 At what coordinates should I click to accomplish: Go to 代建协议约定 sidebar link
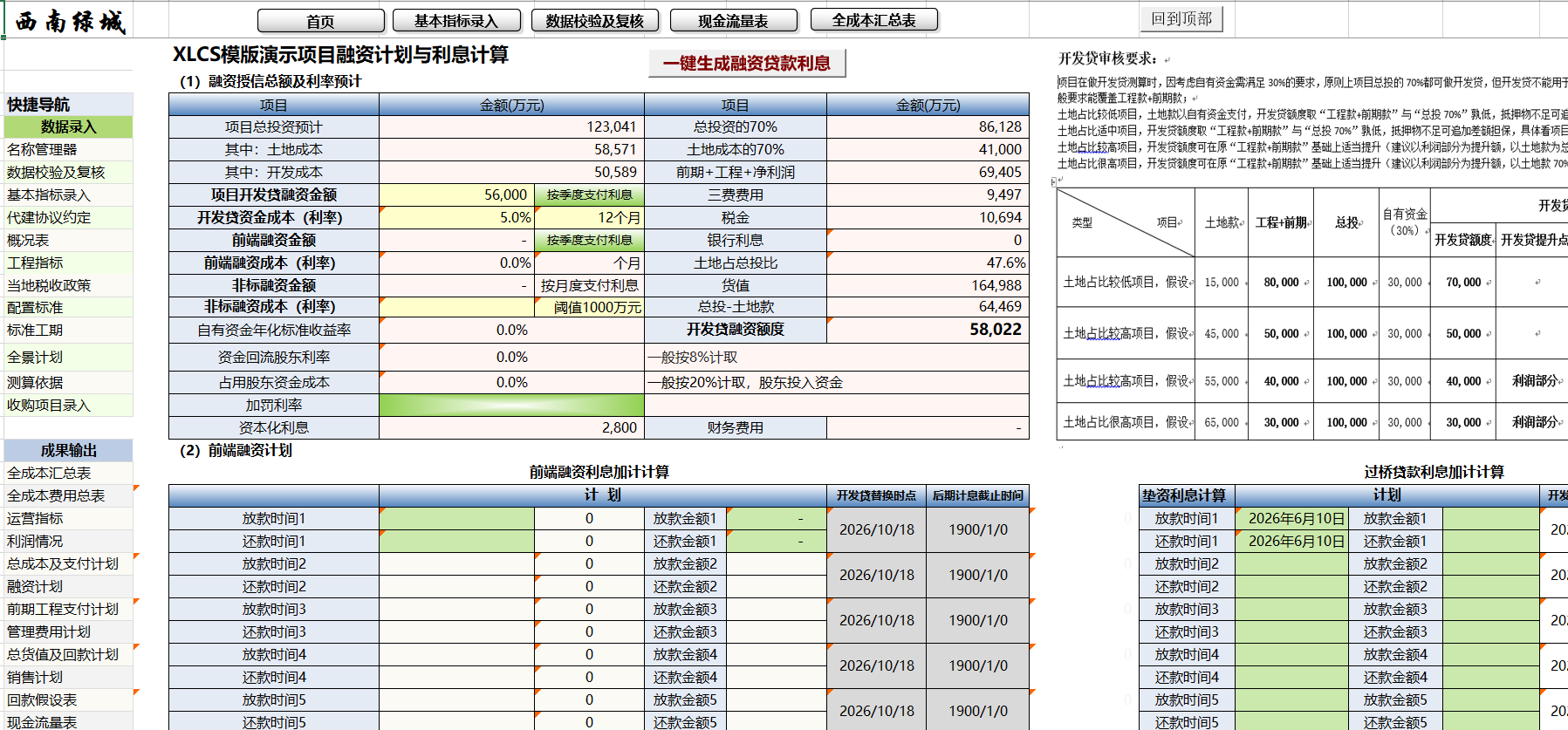coord(68,217)
